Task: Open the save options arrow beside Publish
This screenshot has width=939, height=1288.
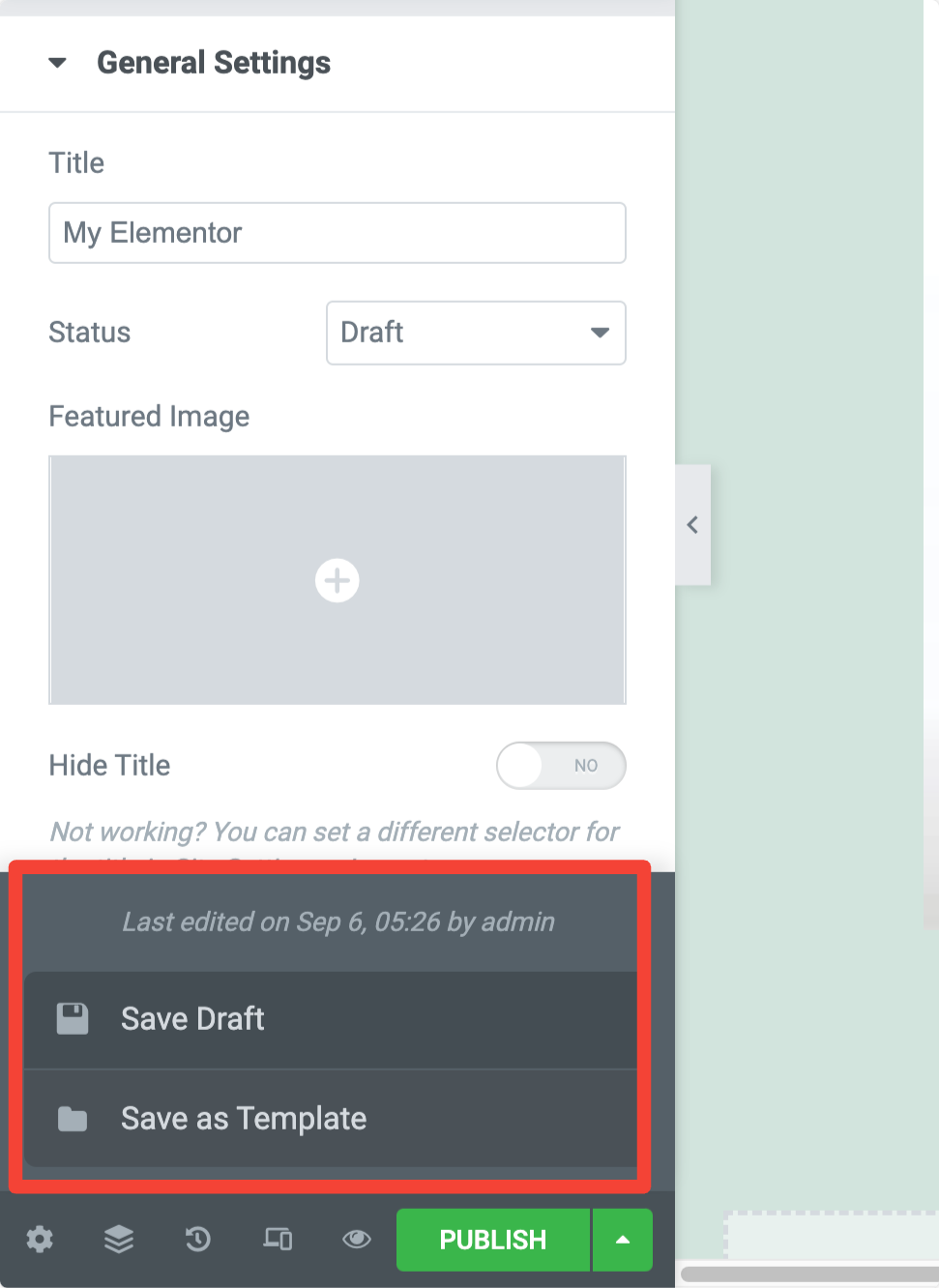Action: pyautogui.click(x=622, y=1240)
